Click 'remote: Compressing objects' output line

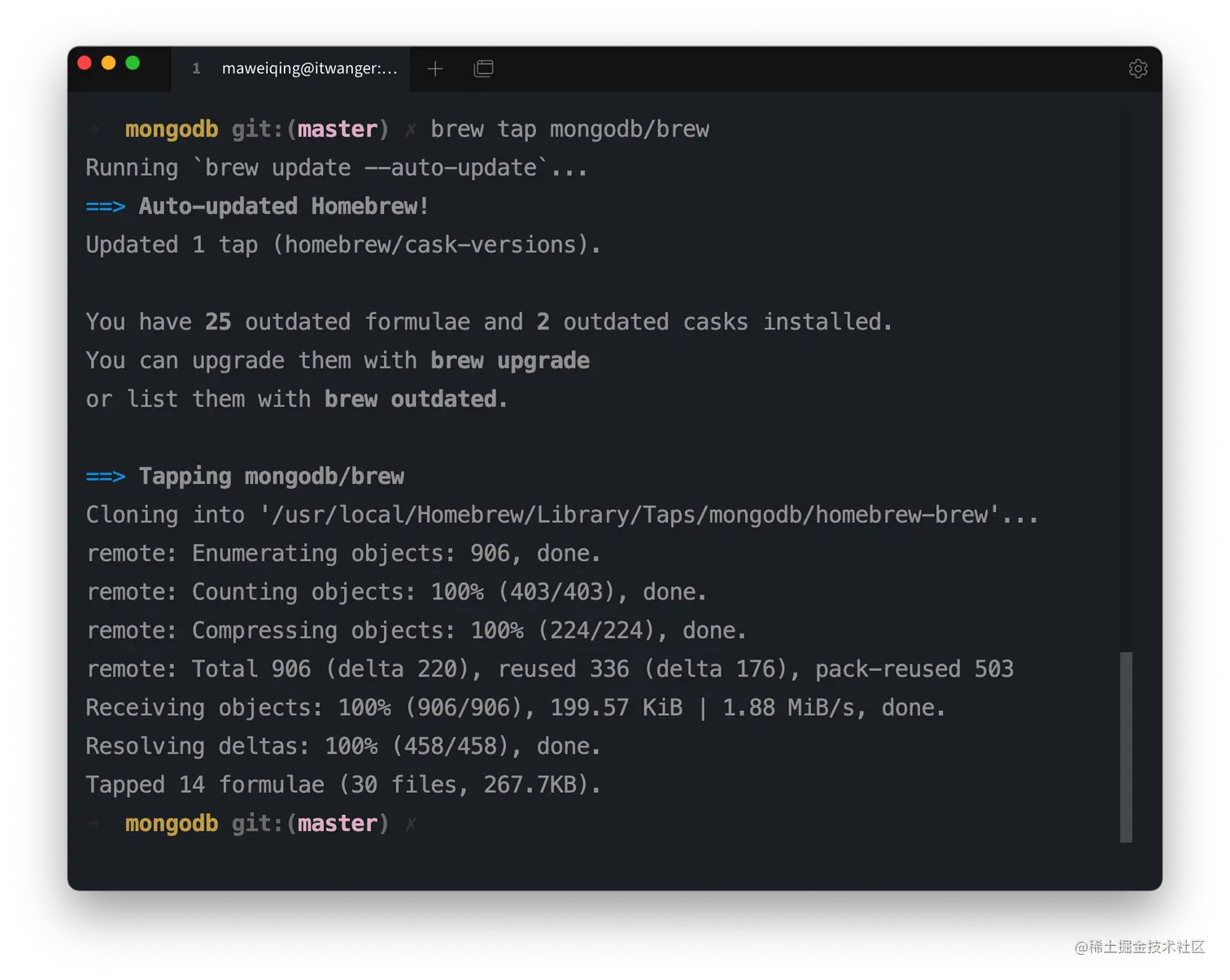pos(416,630)
